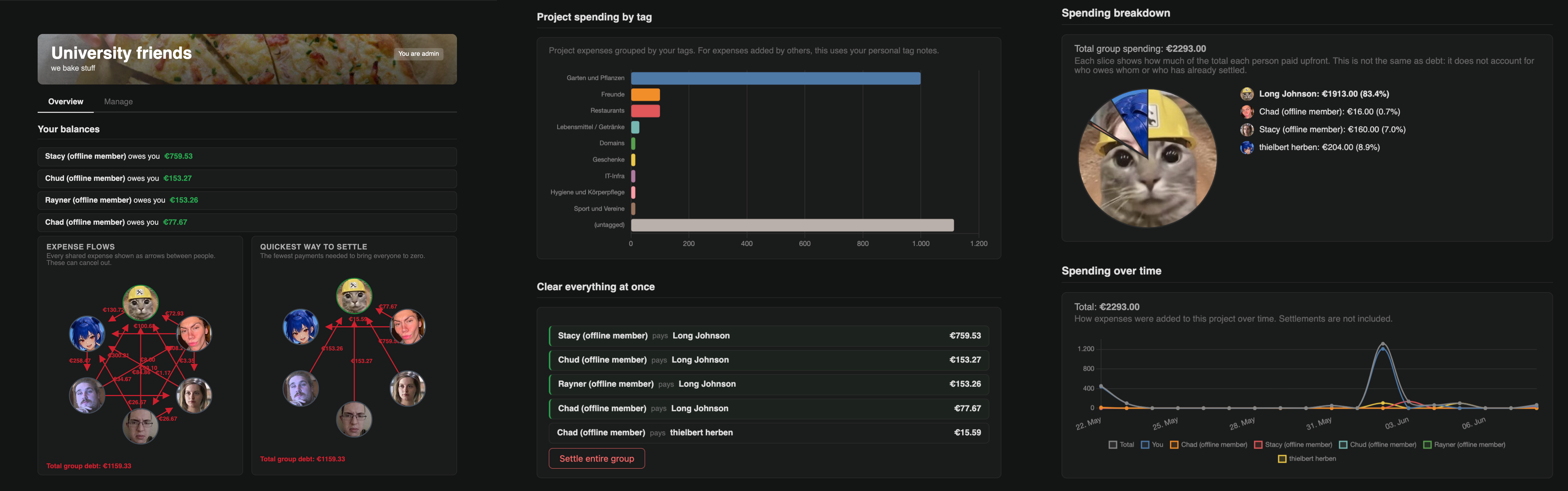This screenshot has width=1568, height=491.
Task: Select Chad pays Long Johnson €77.67 row
Action: coord(769,408)
